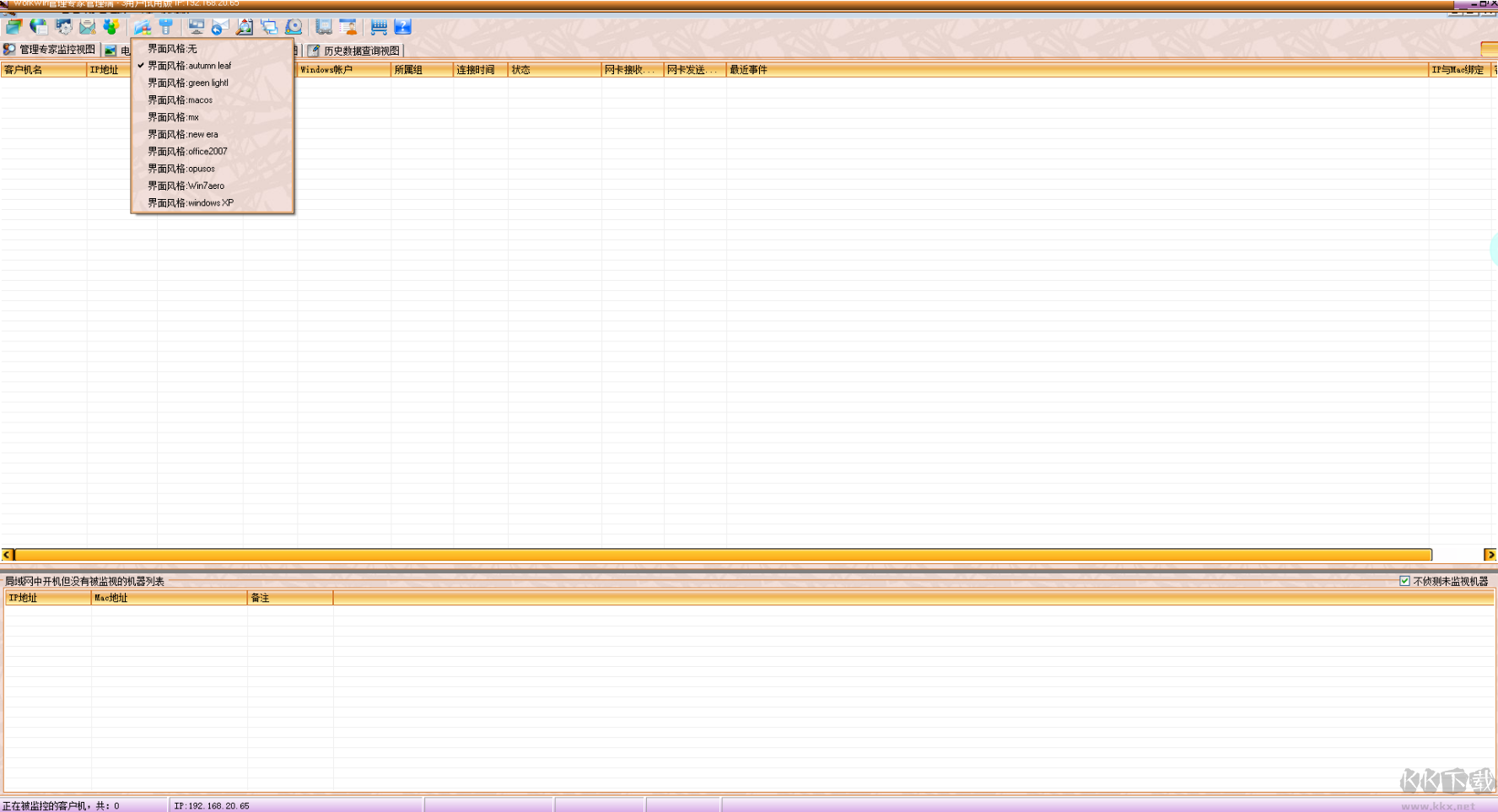Click the right arrow of the horizontal scrollbar
1498x812 pixels.
pos(1490,555)
